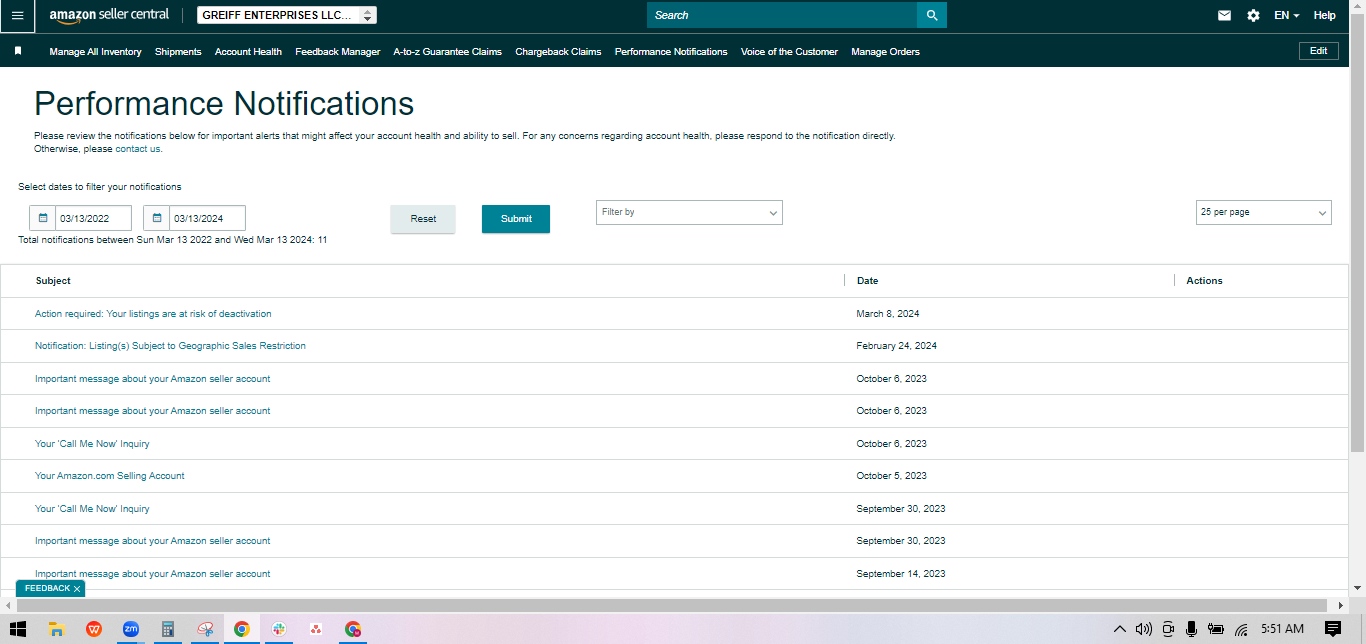1366x644 pixels.
Task: Open Account Health
Action: [248, 51]
